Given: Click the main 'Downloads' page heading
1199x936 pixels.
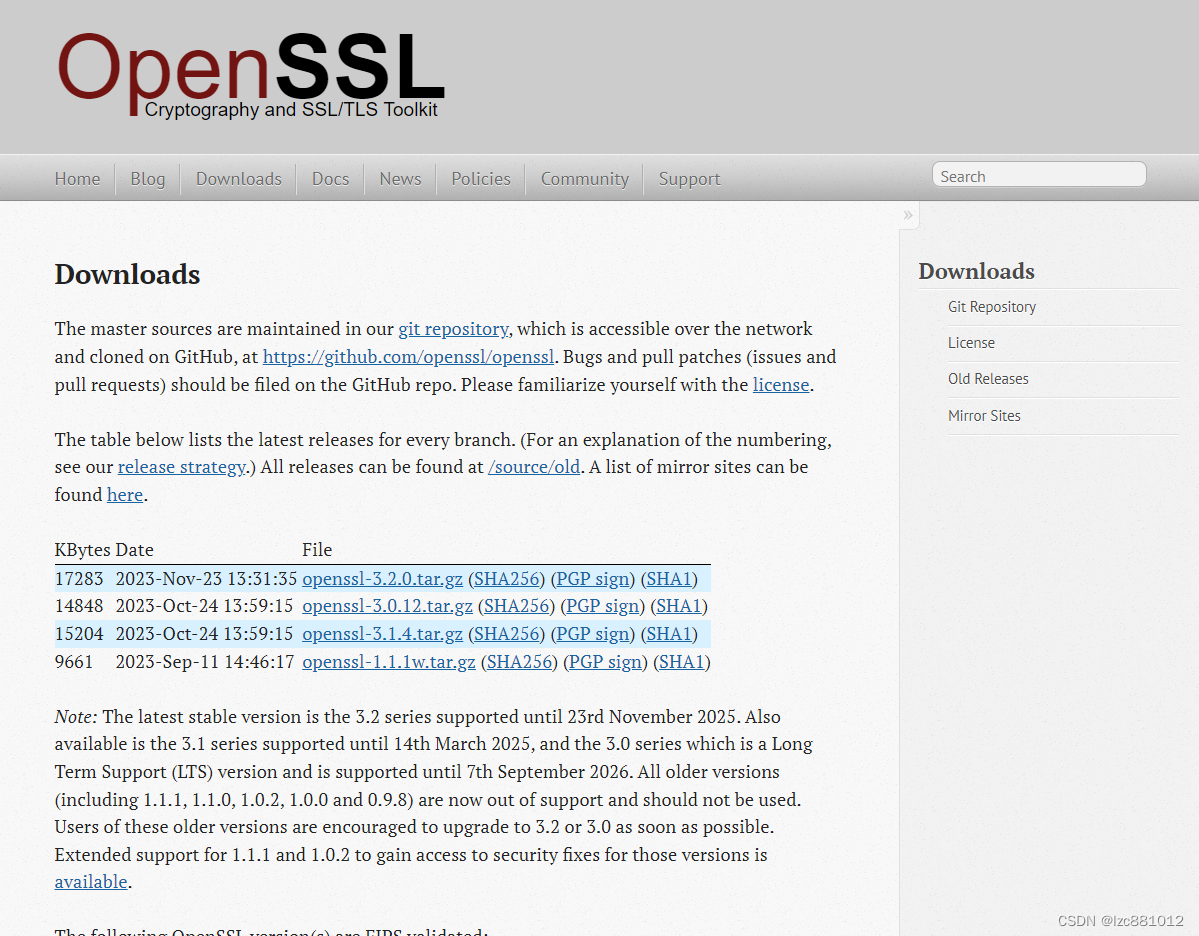Looking at the screenshot, I should pyautogui.click(x=127, y=275).
